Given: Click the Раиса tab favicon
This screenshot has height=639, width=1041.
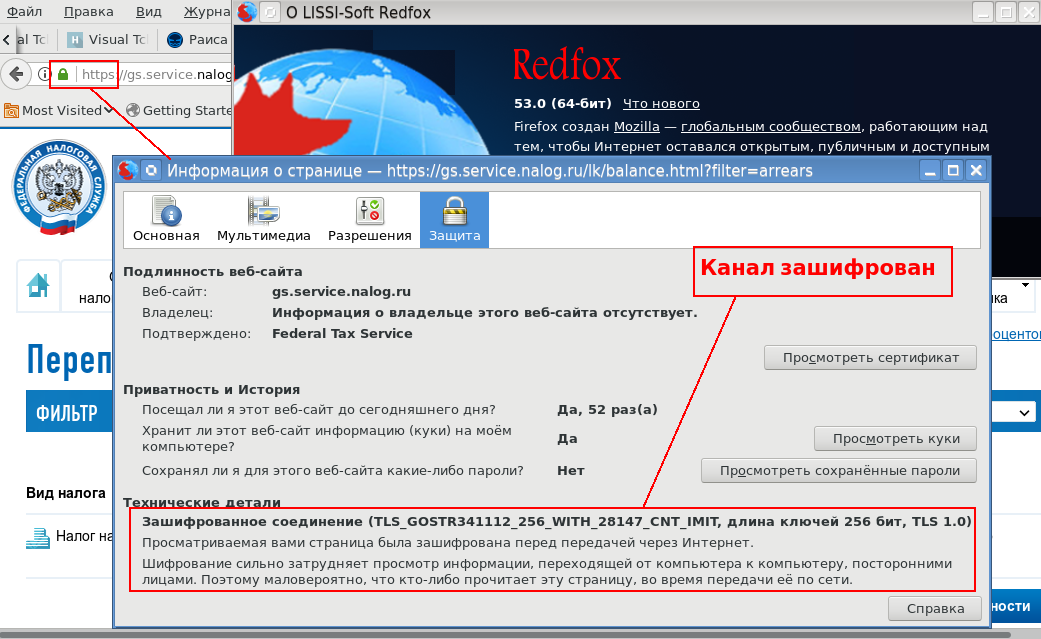Looking at the screenshot, I should coord(175,40).
